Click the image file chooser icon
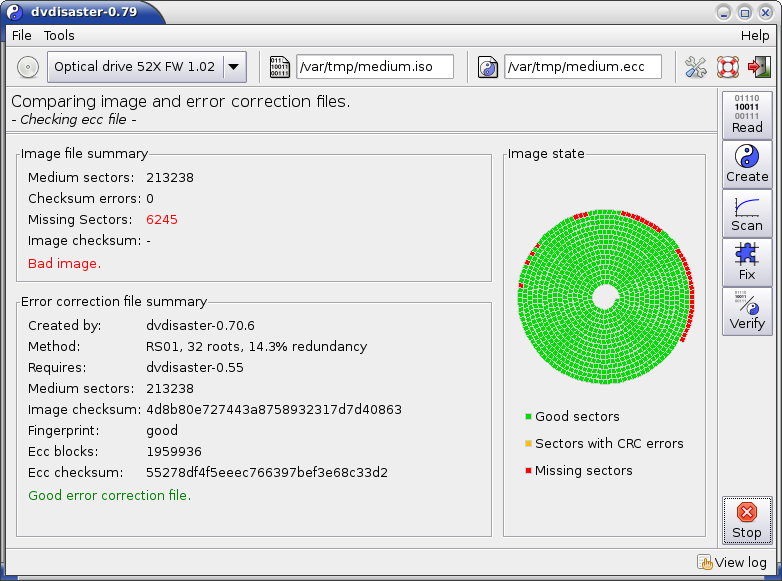782x581 pixels. (281, 67)
